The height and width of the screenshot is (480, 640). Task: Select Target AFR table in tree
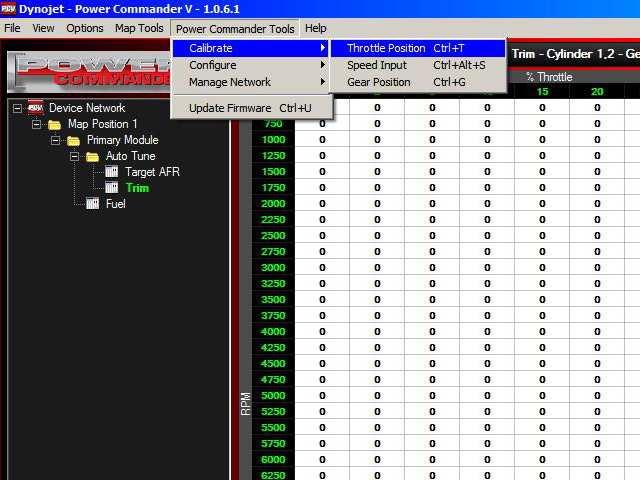point(152,172)
